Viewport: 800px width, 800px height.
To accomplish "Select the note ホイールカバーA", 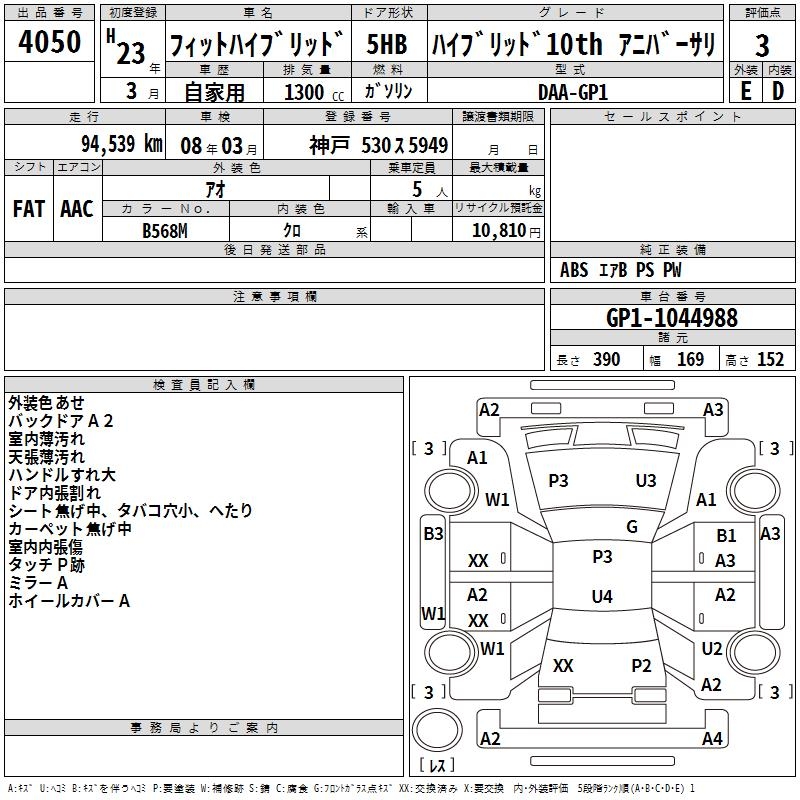I will (x=69, y=601).
